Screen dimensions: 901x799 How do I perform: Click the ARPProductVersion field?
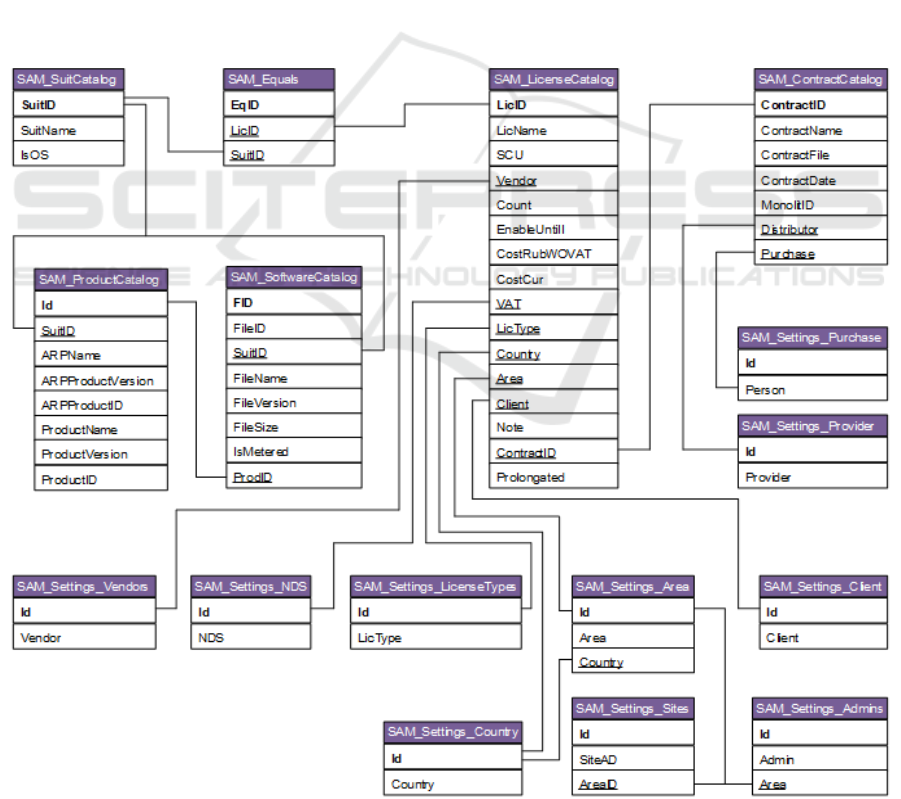tap(101, 380)
